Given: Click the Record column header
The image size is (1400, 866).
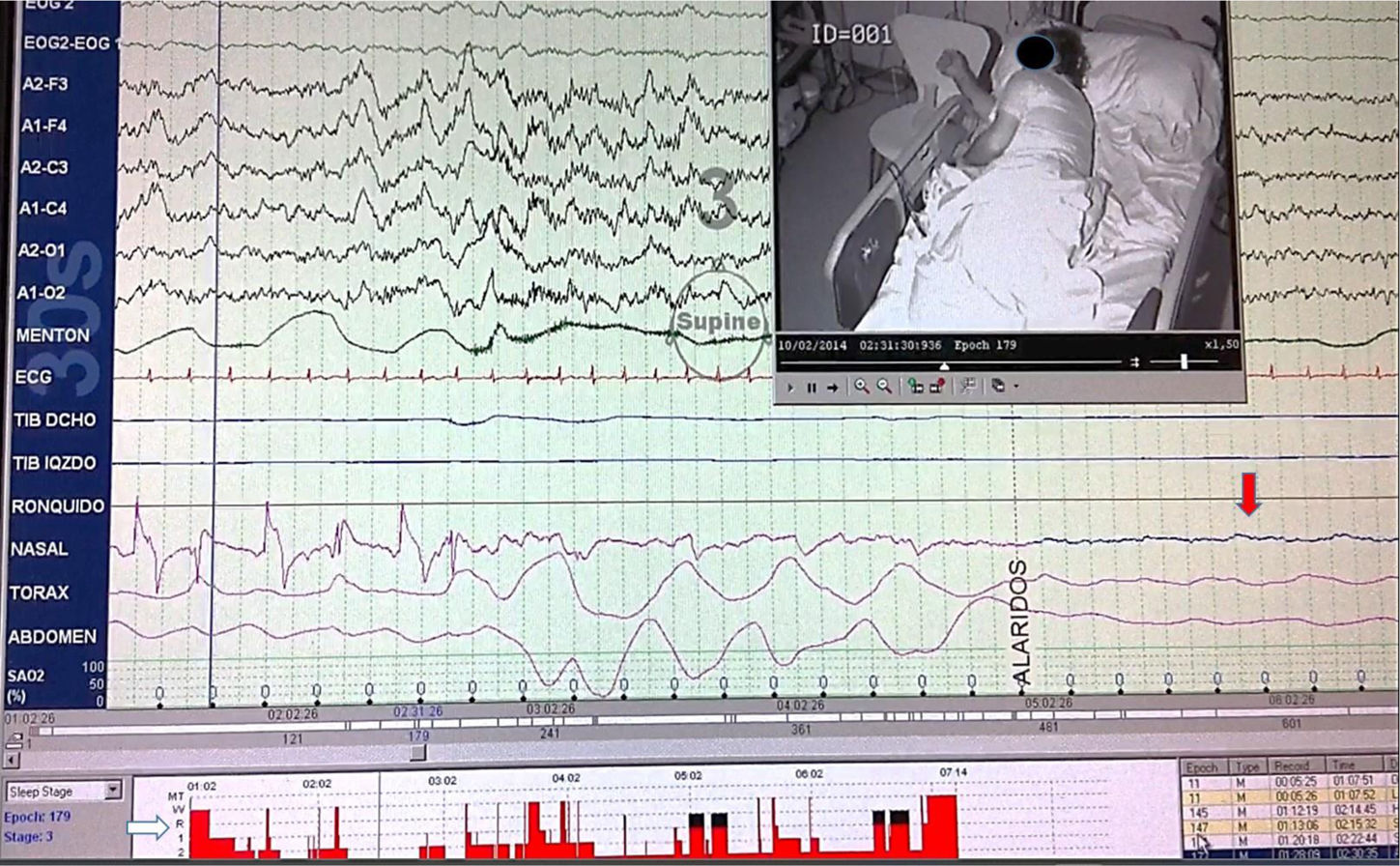Looking at the screenshot, I should [1292, 766].
